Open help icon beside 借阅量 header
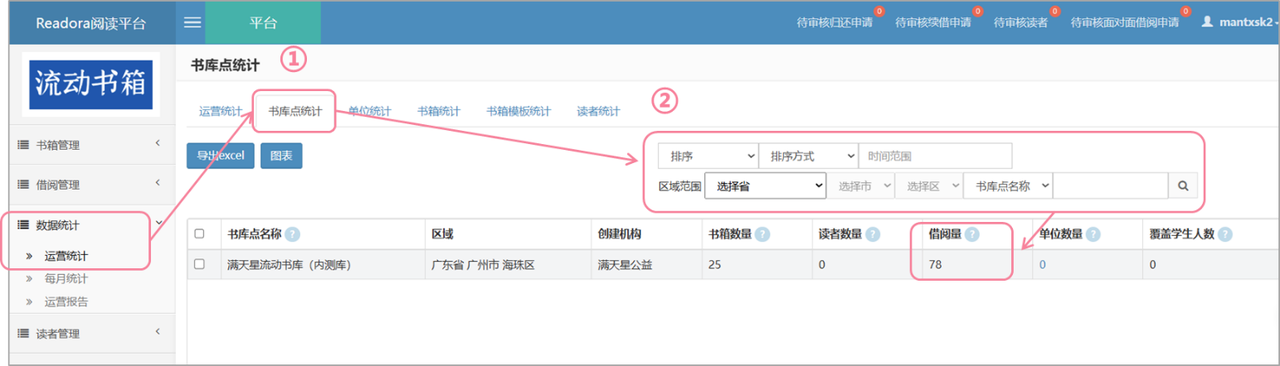 point(971,234)
